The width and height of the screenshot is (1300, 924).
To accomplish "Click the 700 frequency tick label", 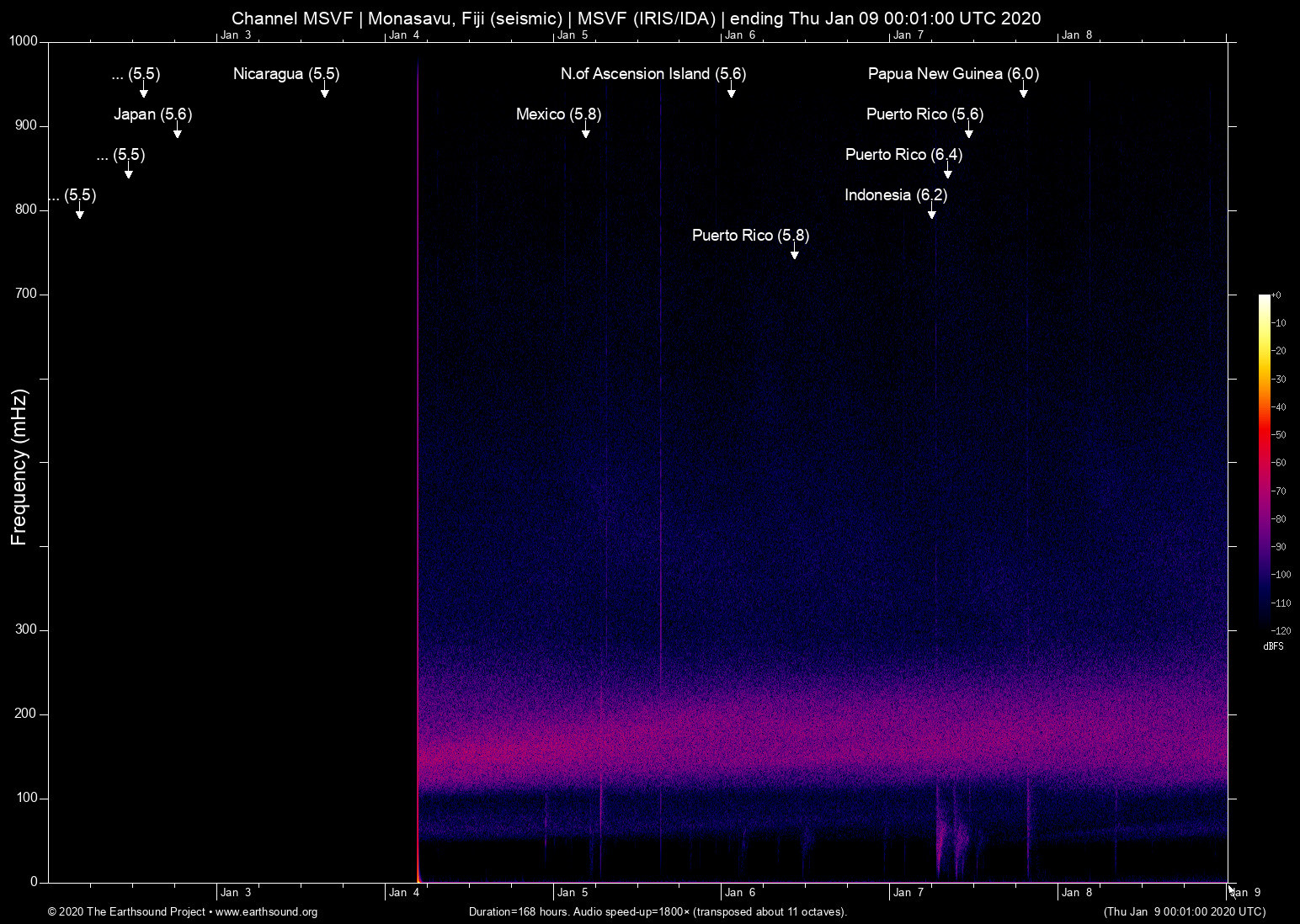I will (x=26, y=295).
